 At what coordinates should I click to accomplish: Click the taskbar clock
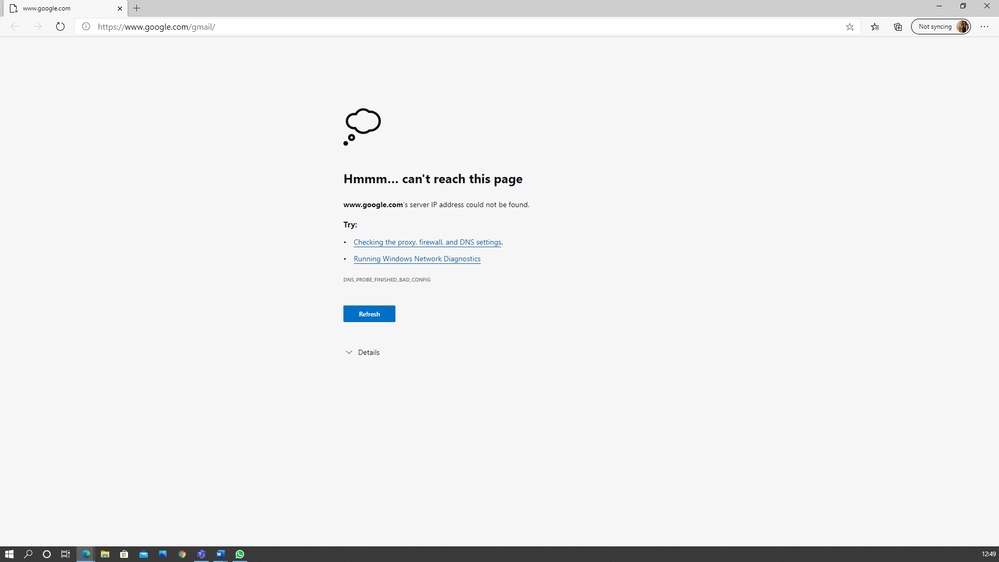pos(988,554)
